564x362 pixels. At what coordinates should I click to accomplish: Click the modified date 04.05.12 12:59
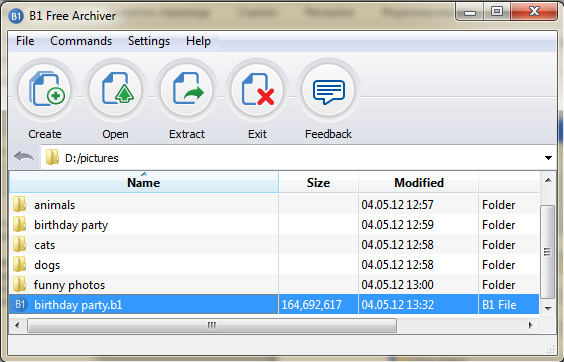coord(397,225)
